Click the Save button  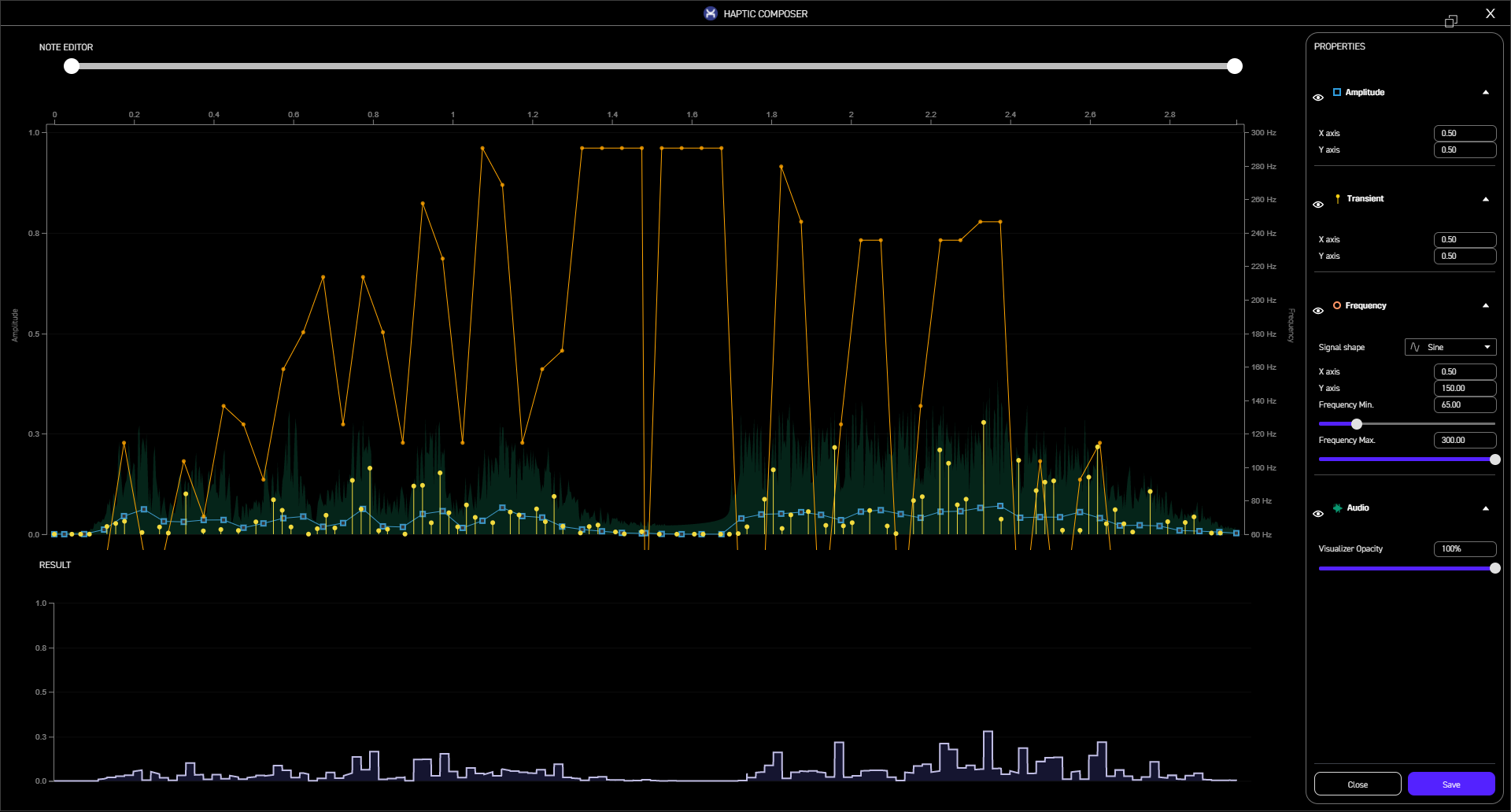(1451, 784)
